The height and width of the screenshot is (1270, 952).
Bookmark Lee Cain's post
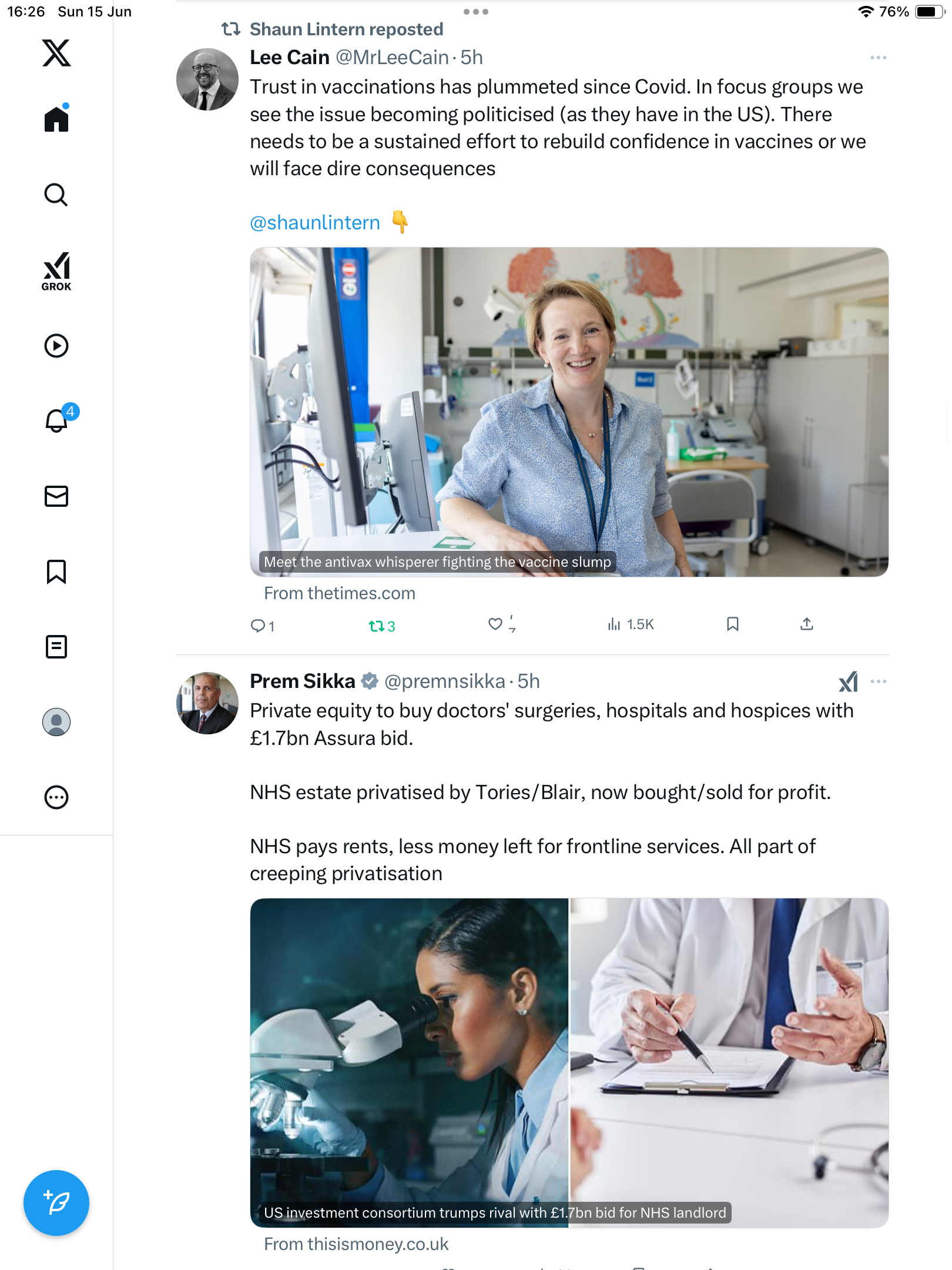pyautogui.click(x=732, y=624)
